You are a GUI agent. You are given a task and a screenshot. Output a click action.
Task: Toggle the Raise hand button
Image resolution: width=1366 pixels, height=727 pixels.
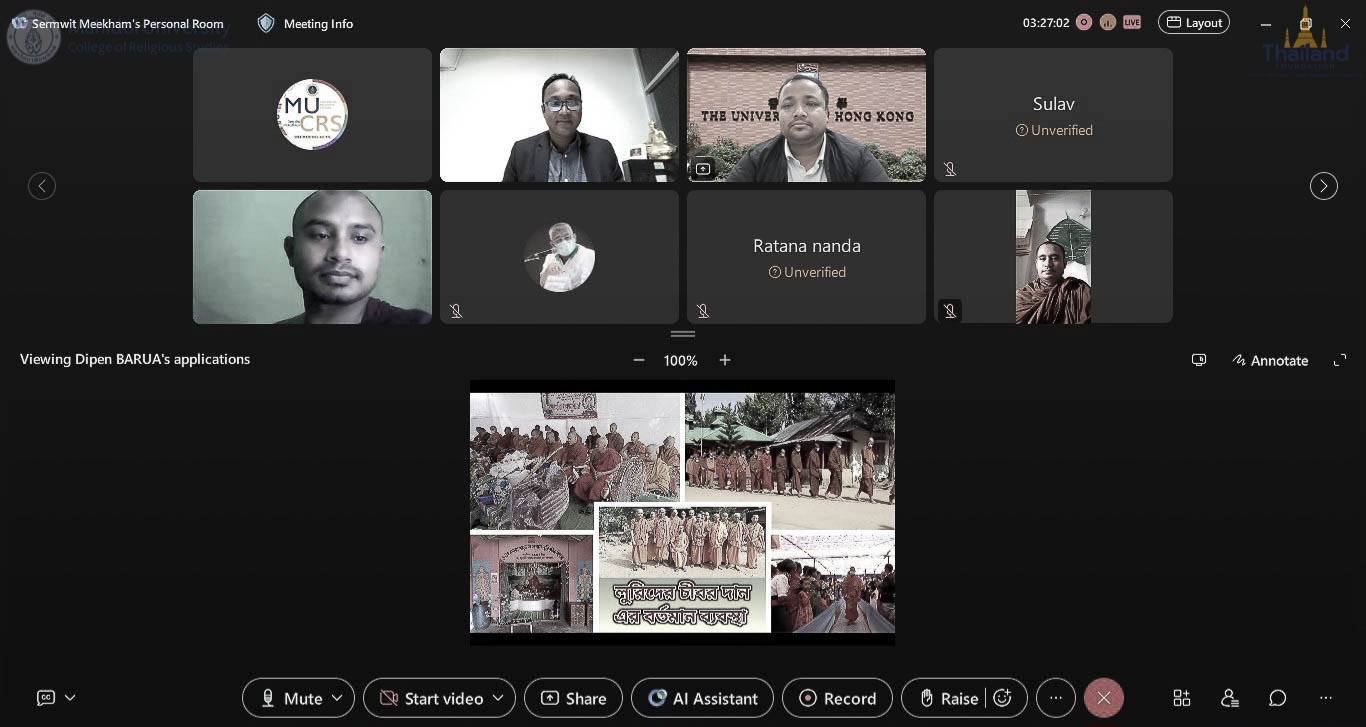[948, 698]
